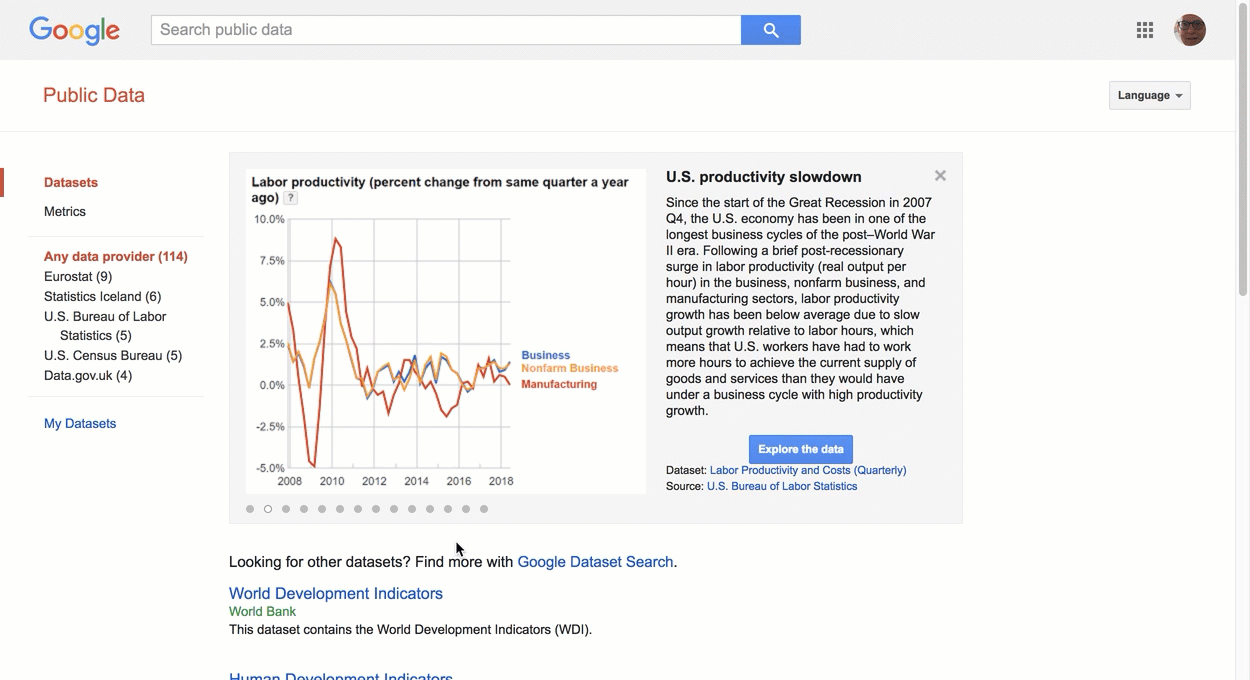
Task: Switch to the Datasets section
Action: pyautogui.click(x=71, y=182)
